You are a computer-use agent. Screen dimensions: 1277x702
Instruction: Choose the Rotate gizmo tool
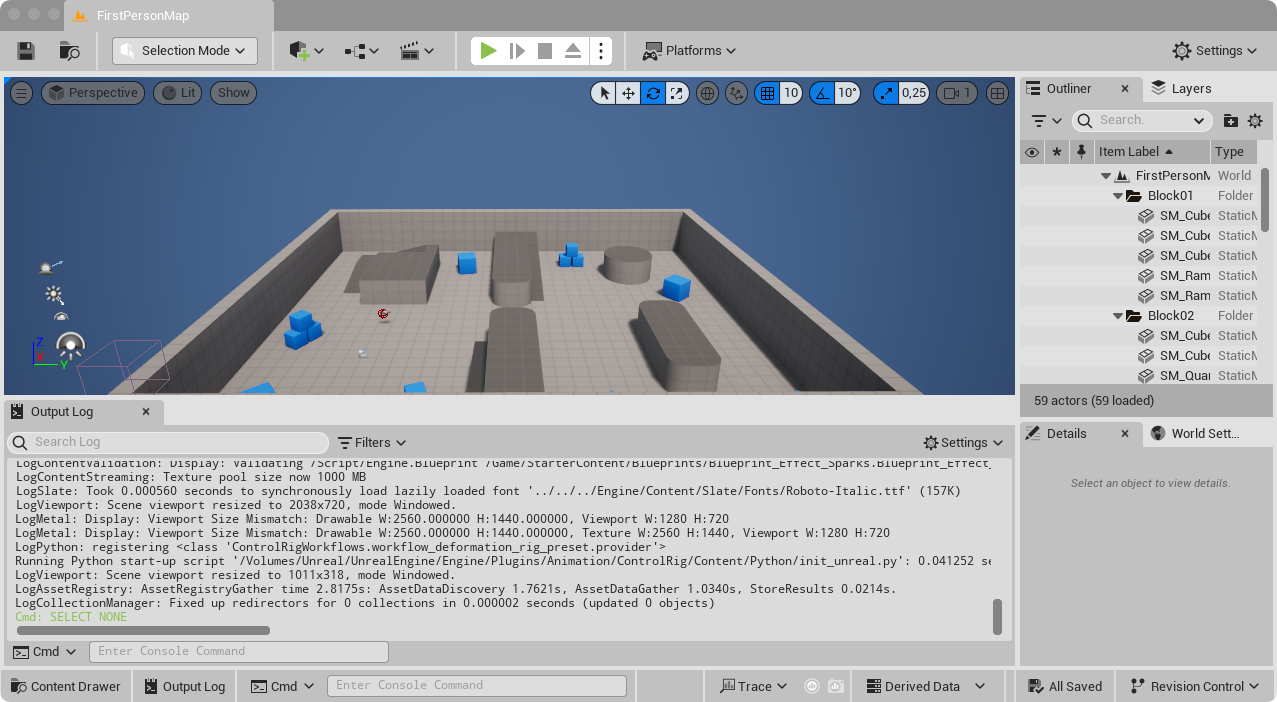coord(653,93)
